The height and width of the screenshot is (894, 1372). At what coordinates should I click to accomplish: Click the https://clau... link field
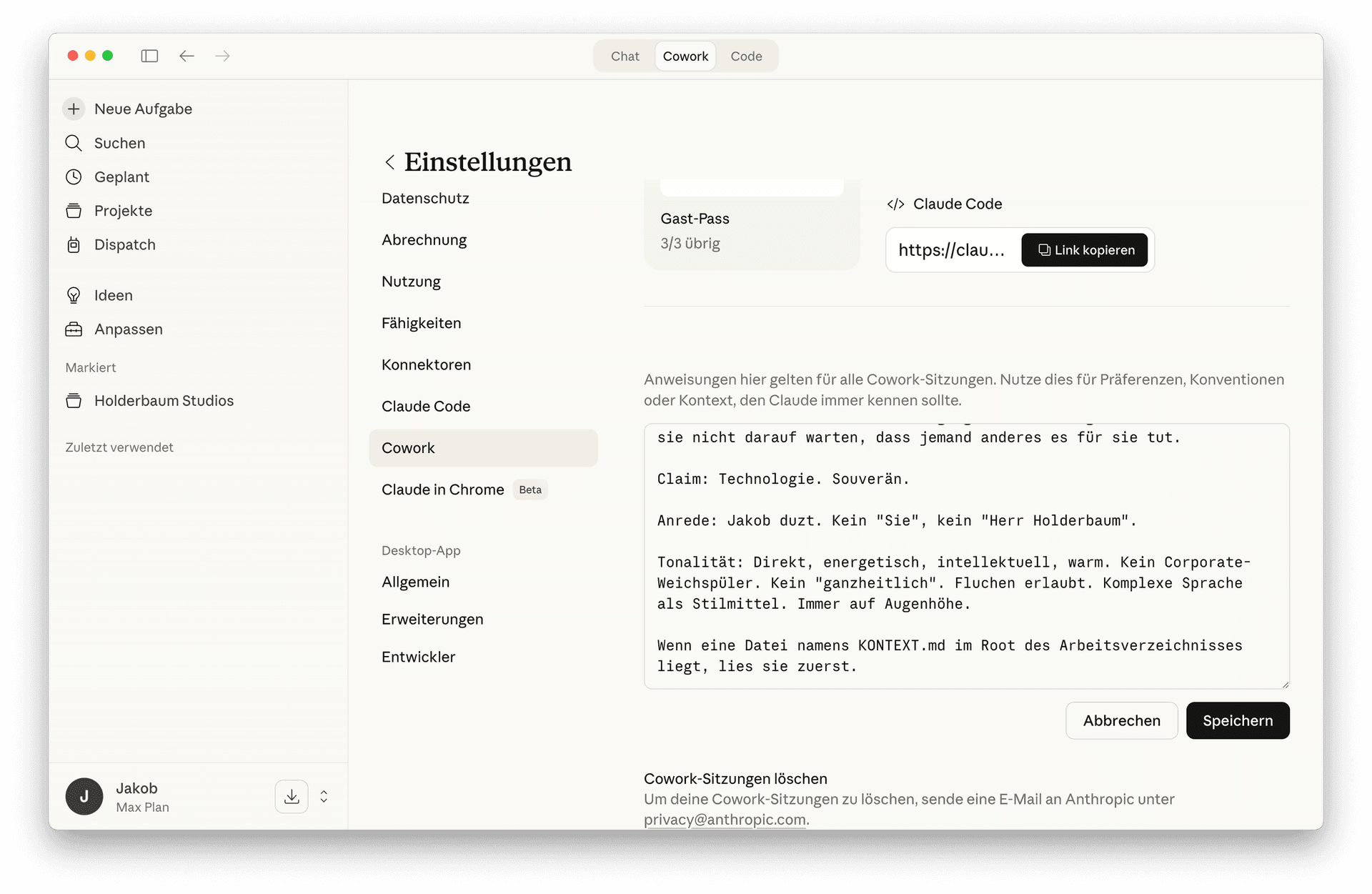click(x=952, y=250)
